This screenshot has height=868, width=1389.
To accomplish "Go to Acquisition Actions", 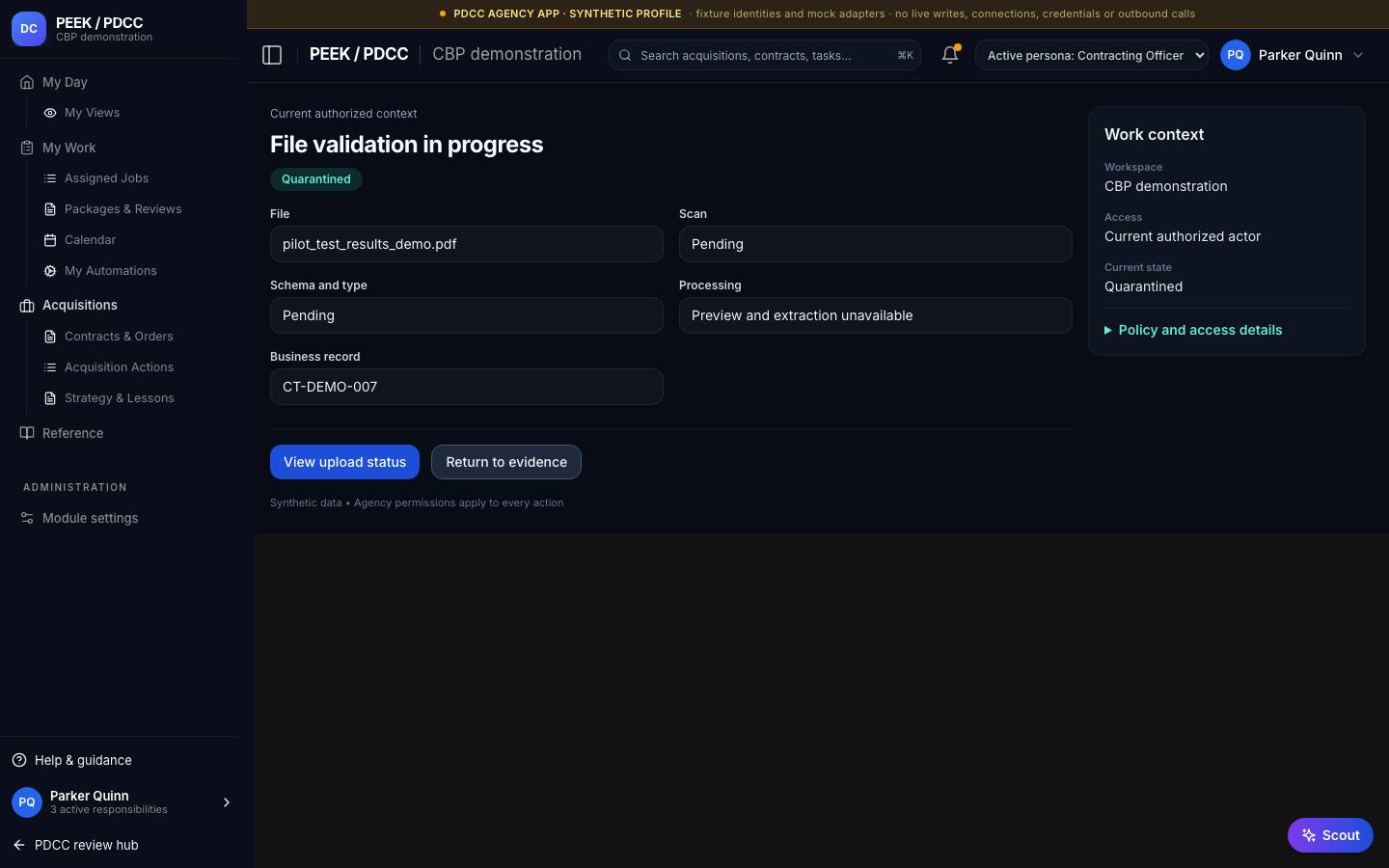I will pos(119,367).
